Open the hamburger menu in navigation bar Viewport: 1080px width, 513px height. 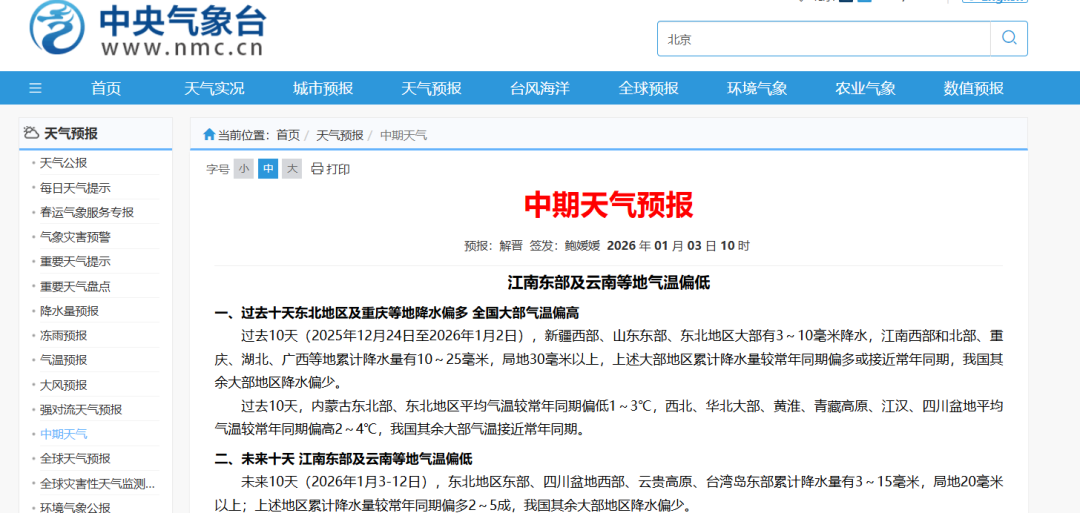tap(35, 88)
